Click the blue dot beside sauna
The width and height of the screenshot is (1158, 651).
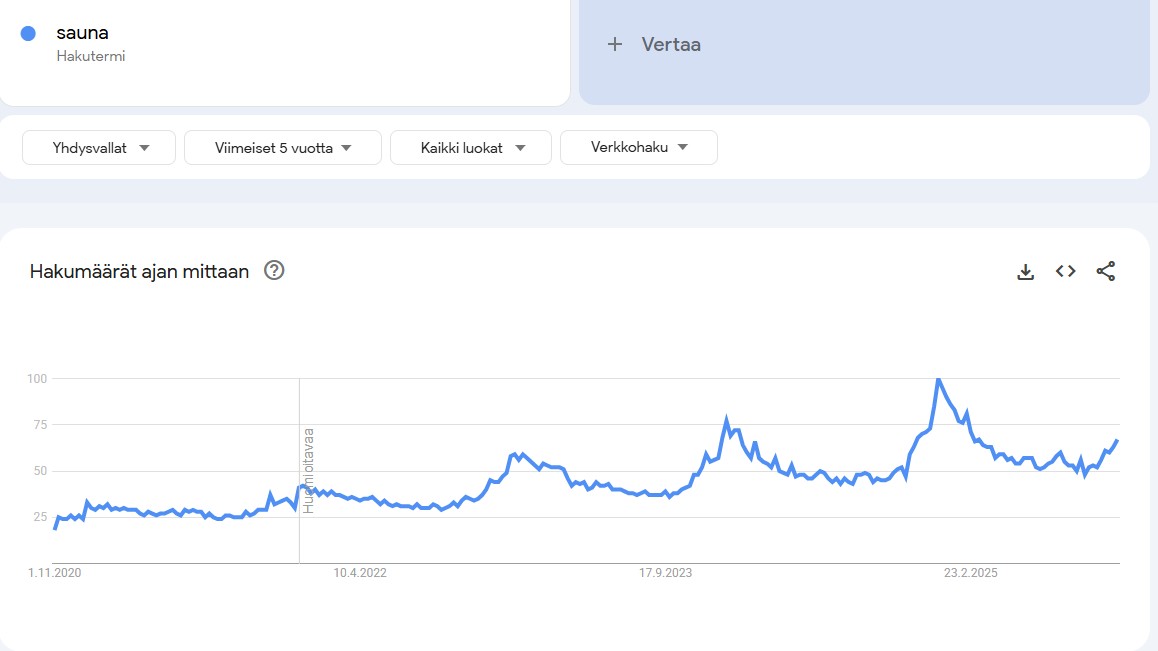[28, 33]
